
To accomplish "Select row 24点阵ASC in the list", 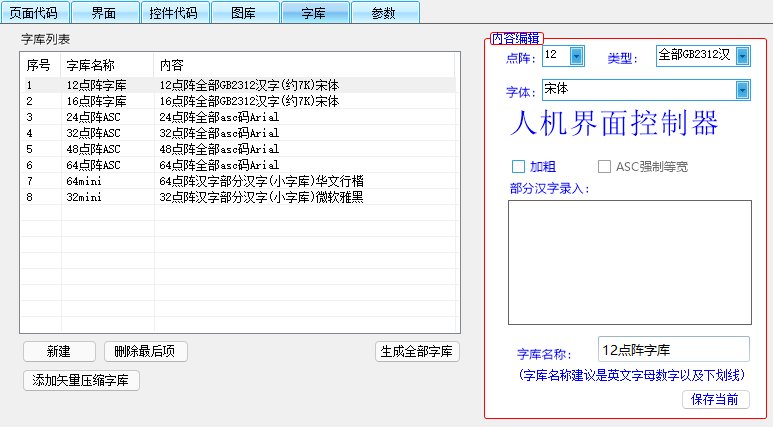I will point(240,117).
